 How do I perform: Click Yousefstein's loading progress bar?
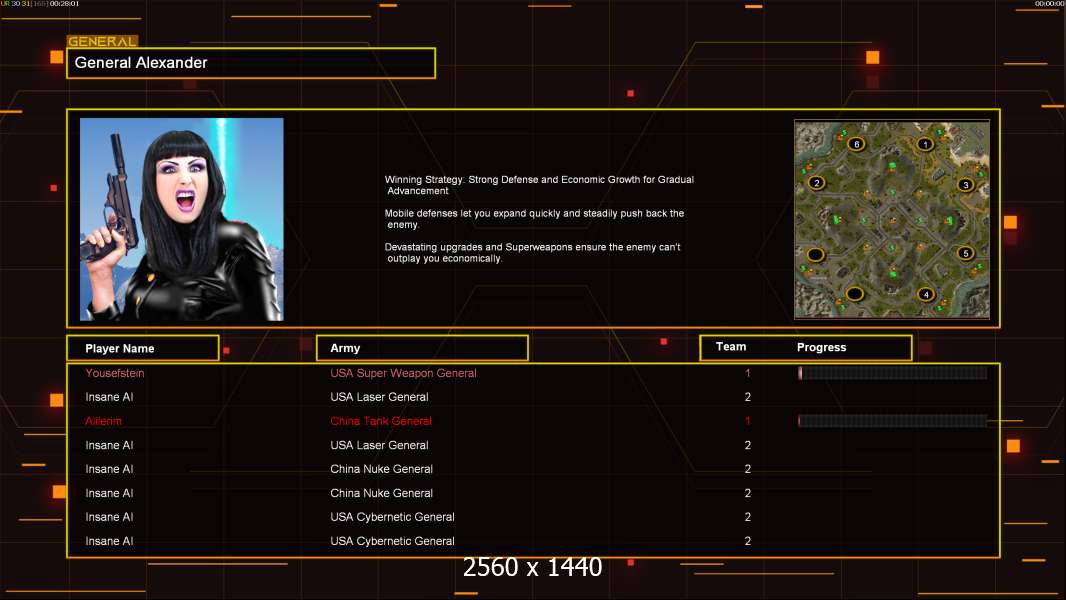893,372
